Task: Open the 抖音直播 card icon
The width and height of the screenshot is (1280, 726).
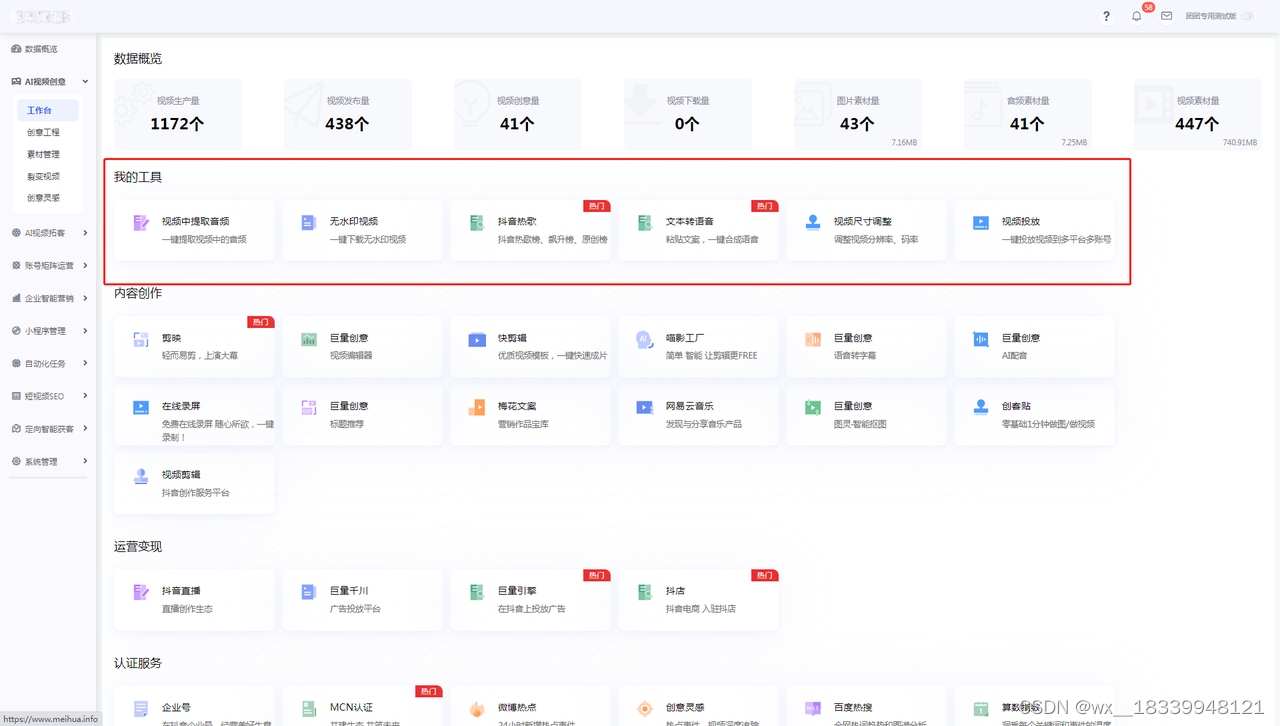Action: tap(141, 593)
